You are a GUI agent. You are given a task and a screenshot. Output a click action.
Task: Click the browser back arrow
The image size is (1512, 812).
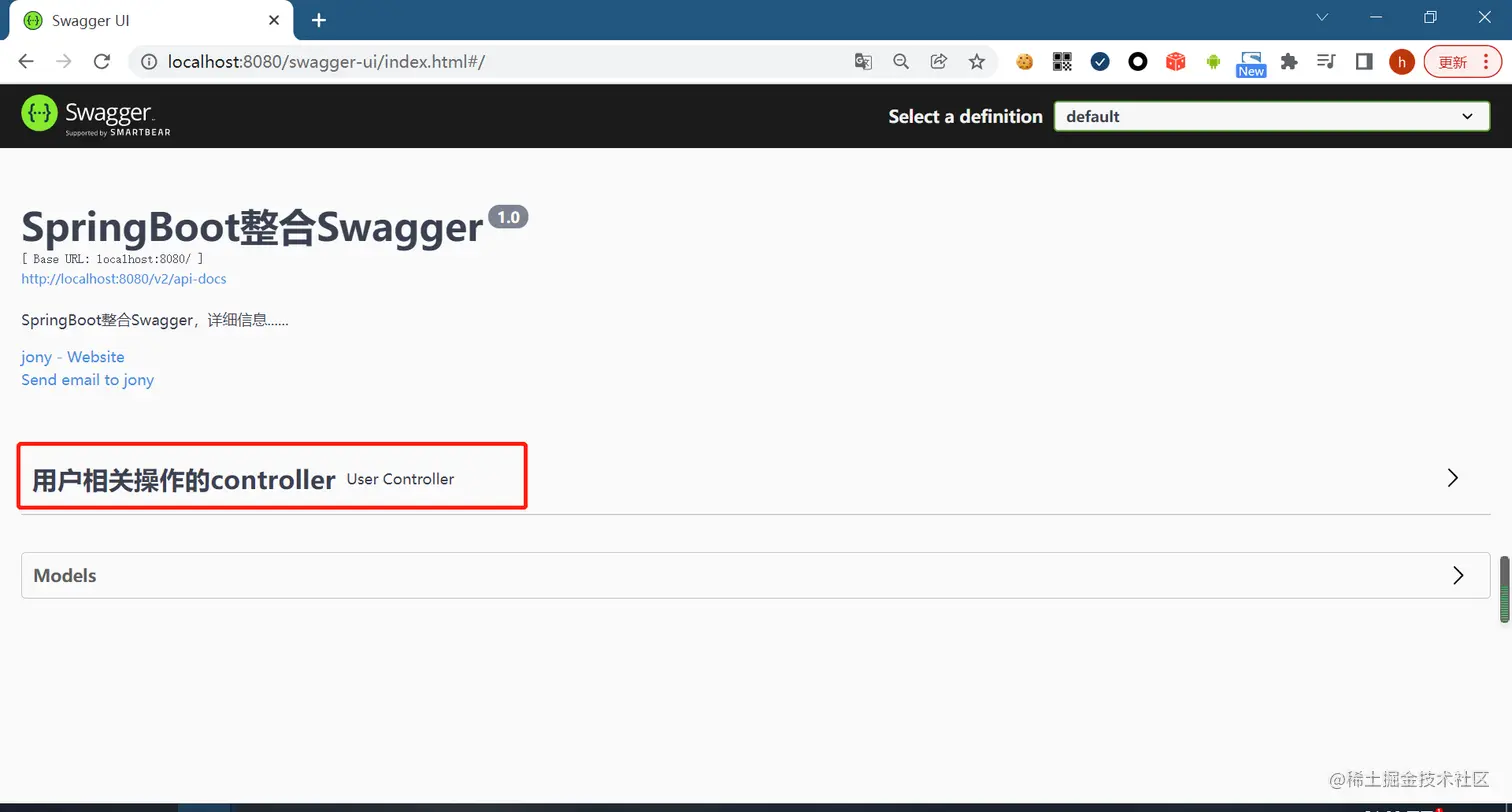(26, 62)
